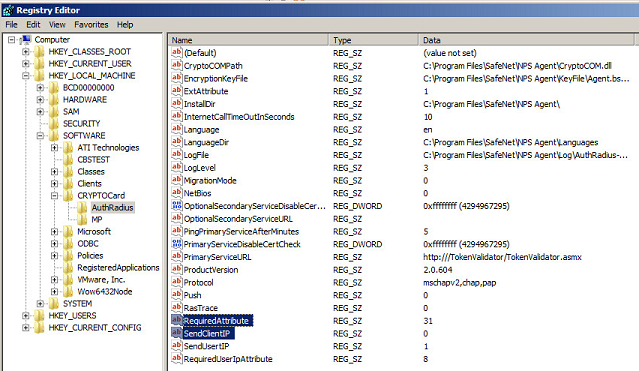Click the DWORD icon beside PrimaryServiceDisableCertCheck

coord(176,243)
